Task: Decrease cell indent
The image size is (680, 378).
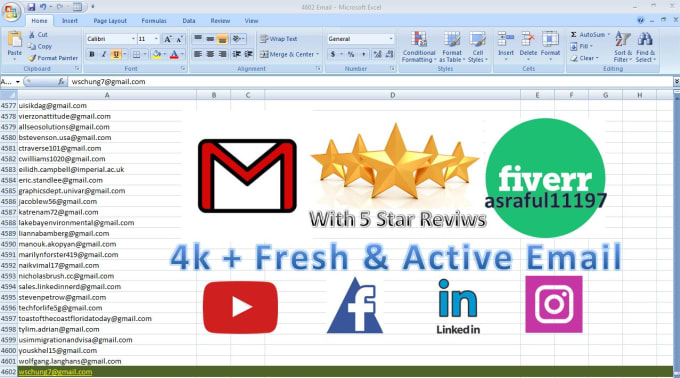Action: click(236, 54)
